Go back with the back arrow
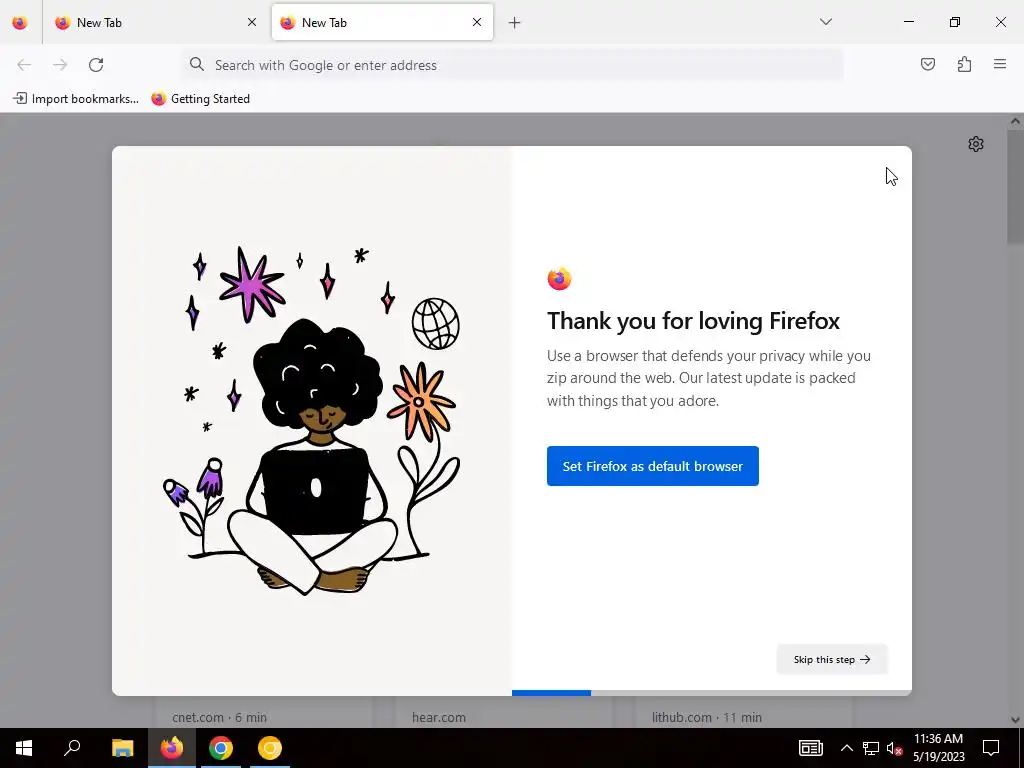 pos(24,65)
